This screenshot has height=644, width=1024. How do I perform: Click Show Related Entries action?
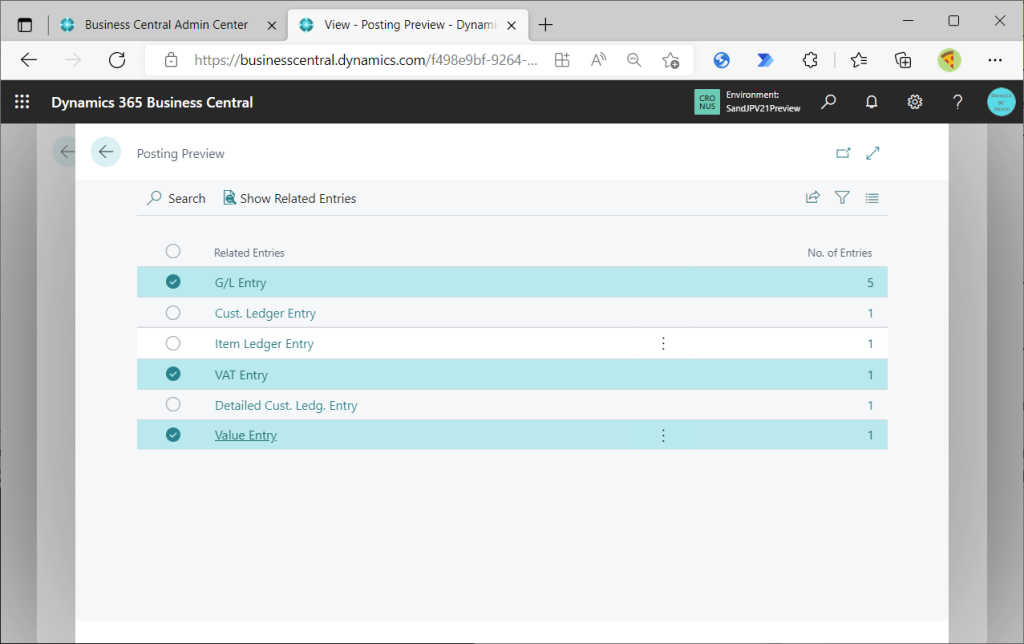click(289, 198)
